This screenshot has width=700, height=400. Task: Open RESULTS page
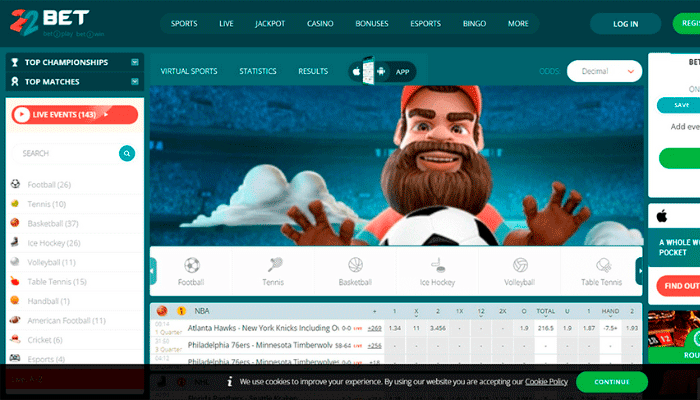[x=313, y=71]
